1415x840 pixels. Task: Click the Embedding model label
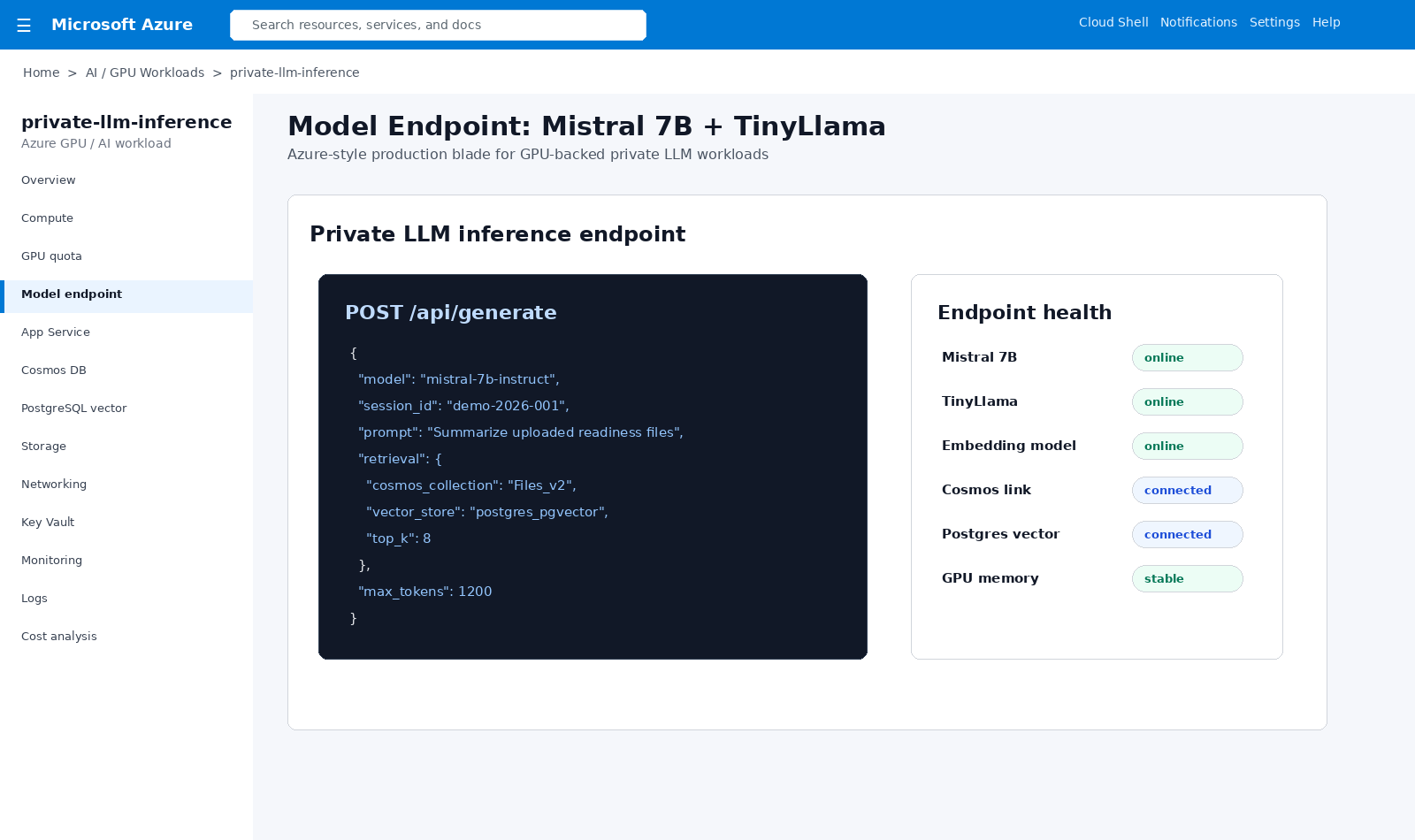pos(1009,446)
